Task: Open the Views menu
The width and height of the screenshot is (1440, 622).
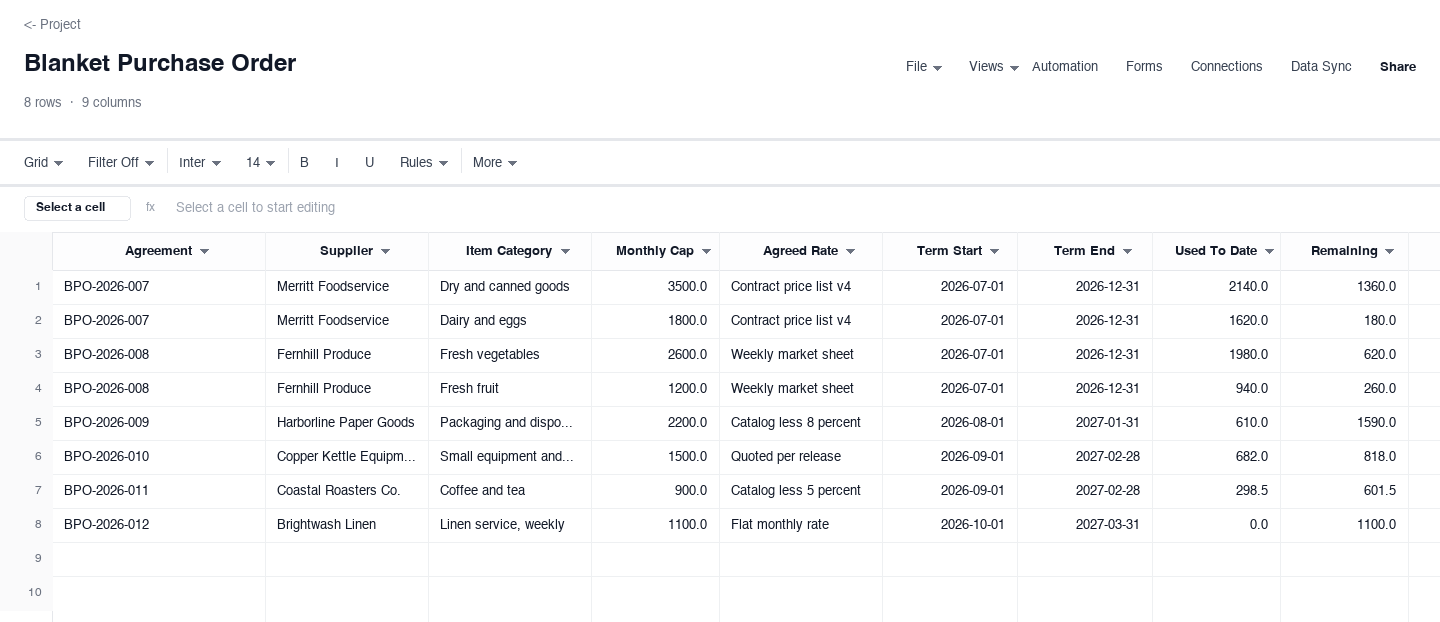Action: coord(994,67)
